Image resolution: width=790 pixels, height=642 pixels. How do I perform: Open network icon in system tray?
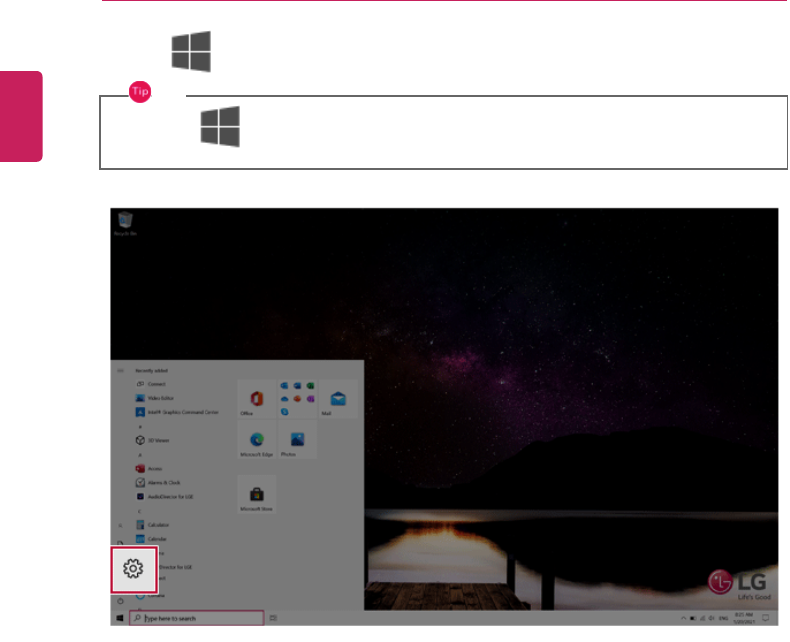pos(702,618)
